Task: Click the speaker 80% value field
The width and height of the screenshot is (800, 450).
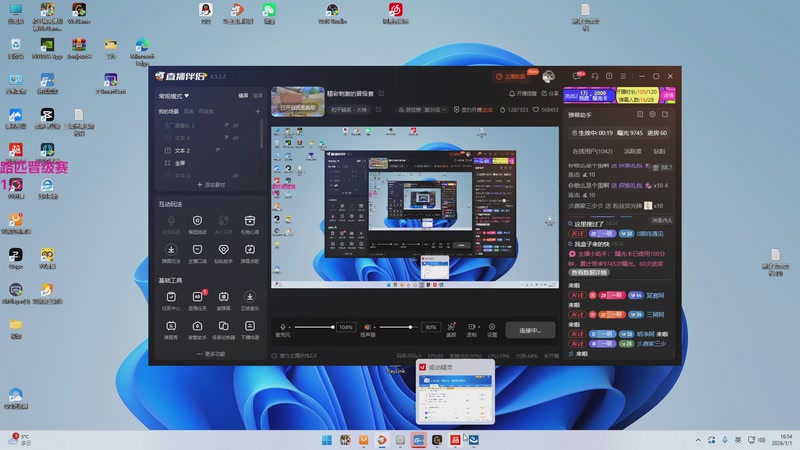Action: coord(431,327)
